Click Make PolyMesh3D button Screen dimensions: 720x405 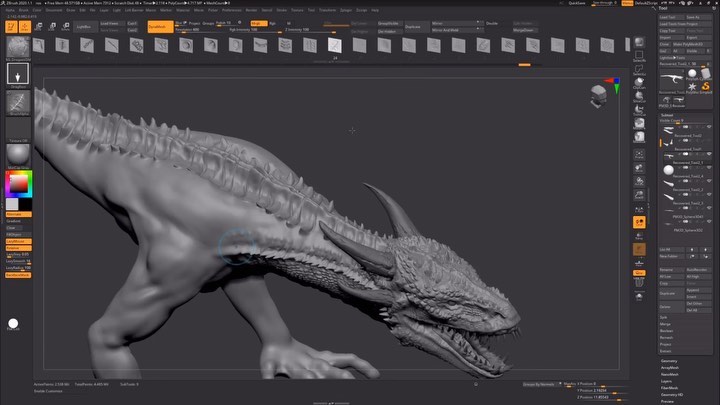pos(692,44)
